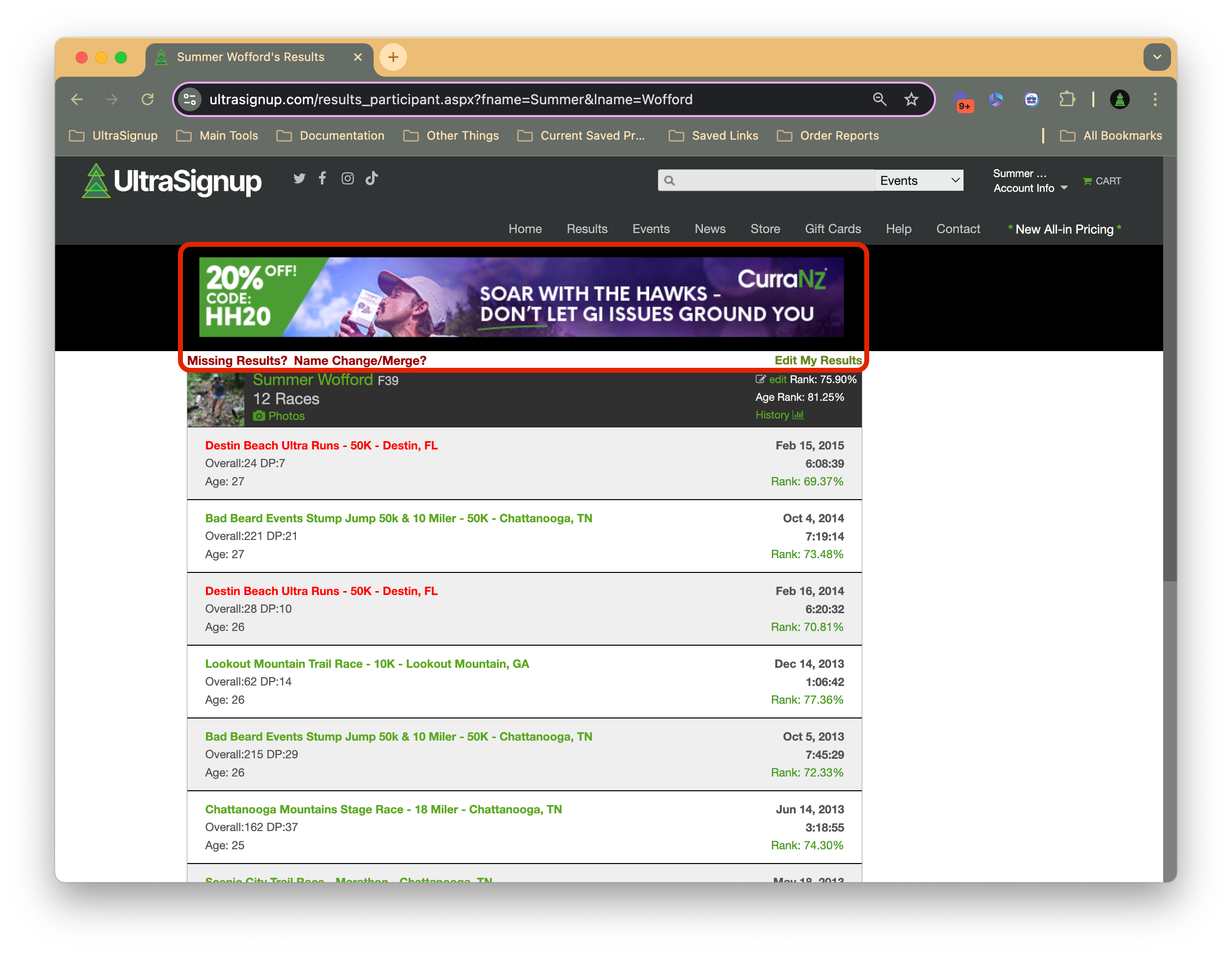Open UltraSignup Facebook icon
Viewport: 1232px width, 955px height.
pyautogui.click(x=322, y=179)
